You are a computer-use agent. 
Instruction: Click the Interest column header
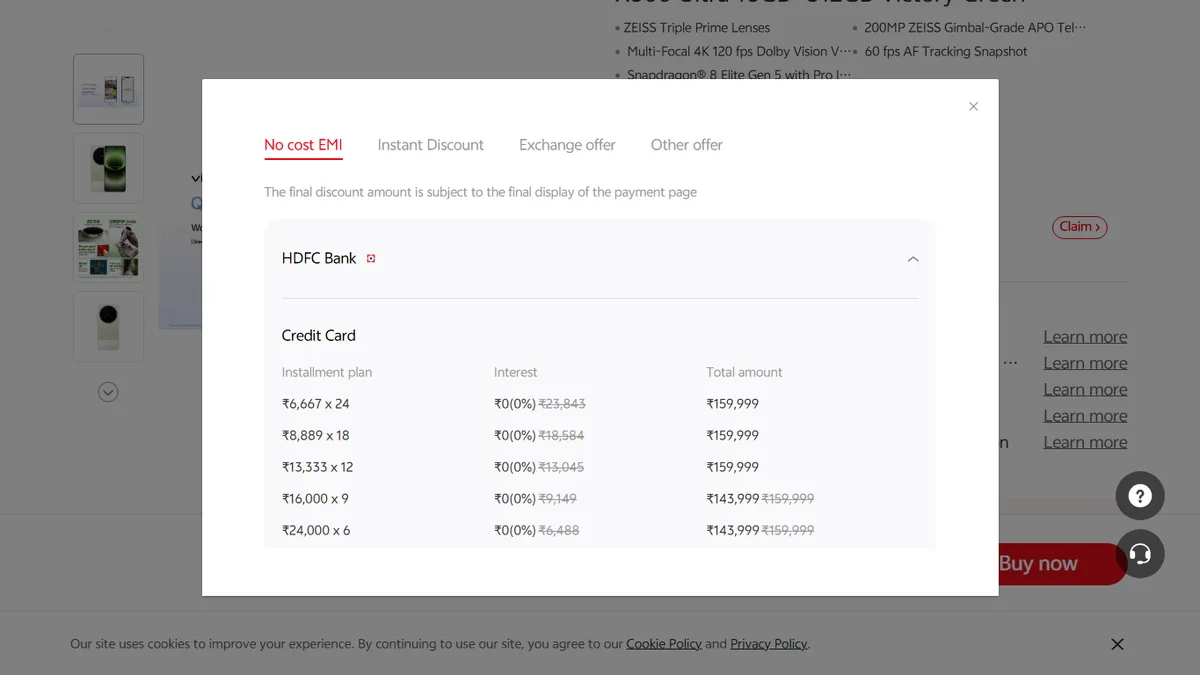tap(516, 372)
